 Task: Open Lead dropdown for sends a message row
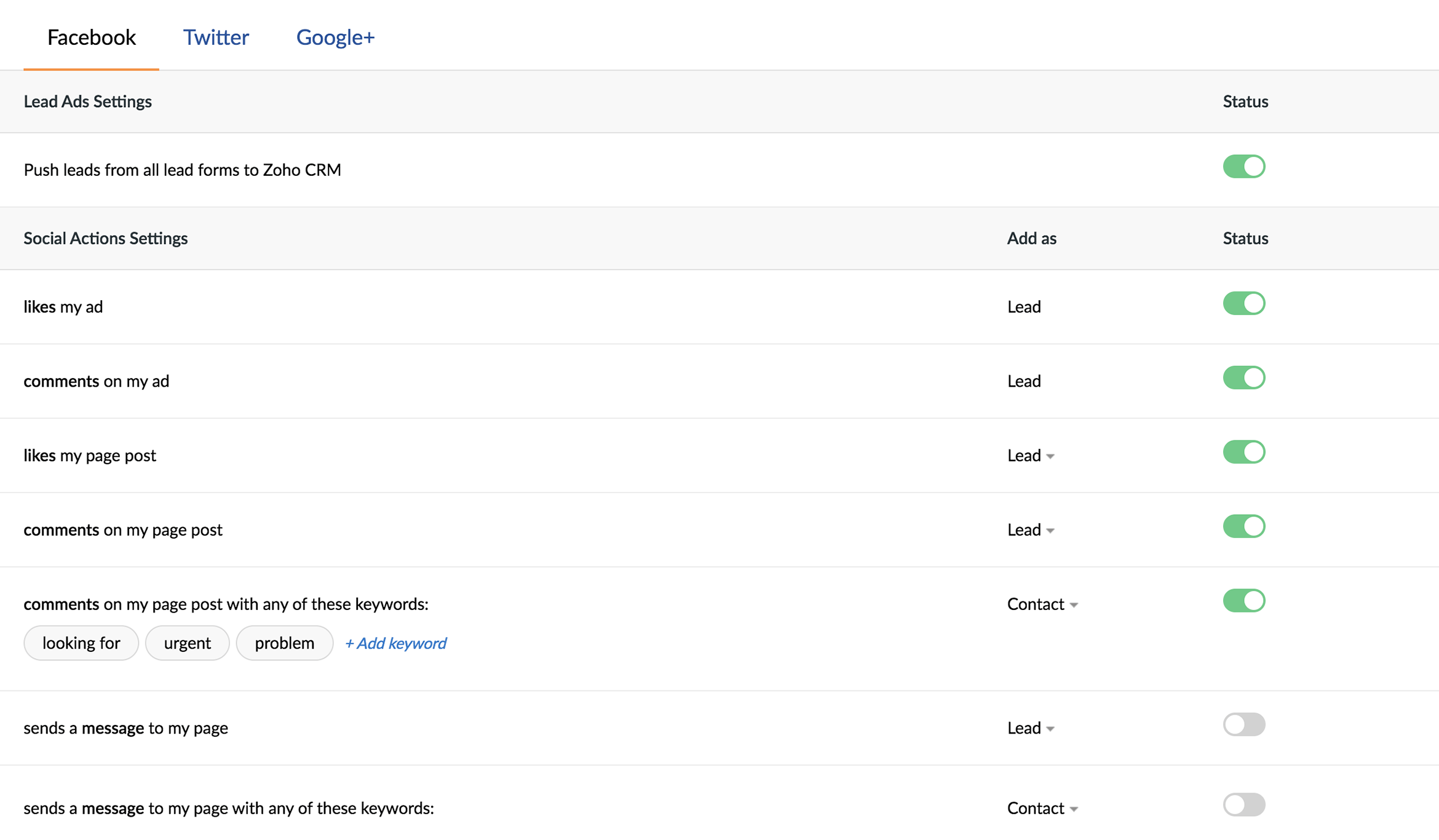tap(1031, 728)
